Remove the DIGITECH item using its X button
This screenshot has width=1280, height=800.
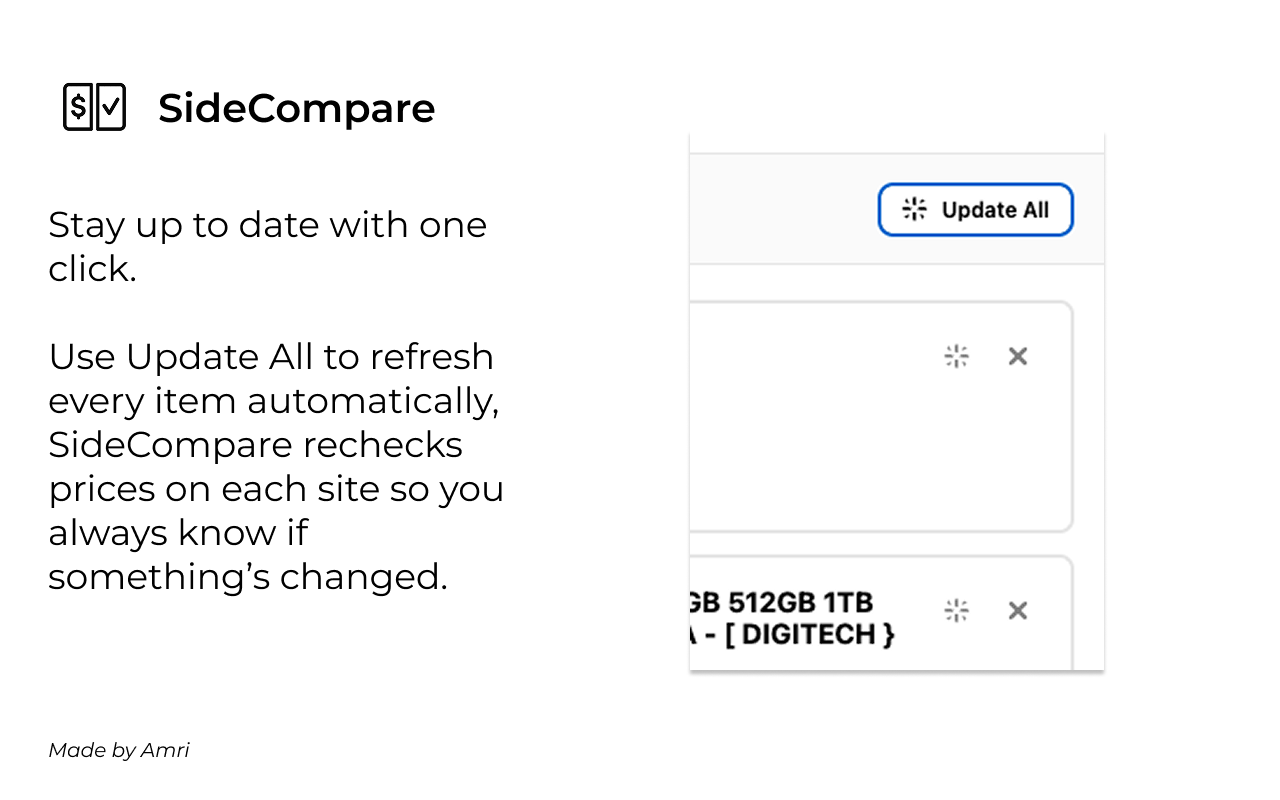(x=1017, y=610)
